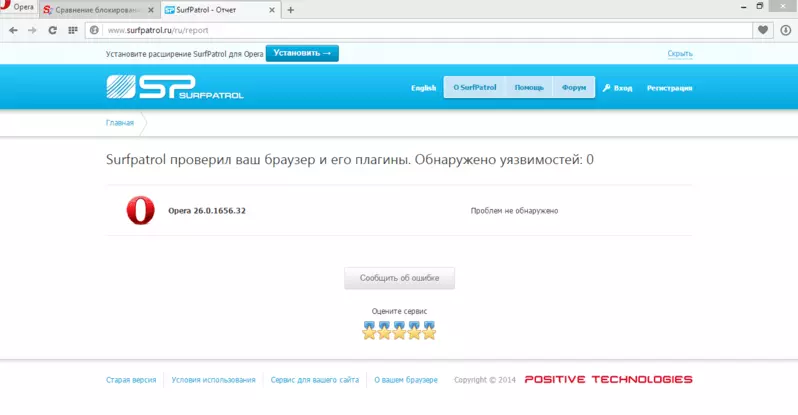
Task: Switch site language to English
Action: pos(424,88)
